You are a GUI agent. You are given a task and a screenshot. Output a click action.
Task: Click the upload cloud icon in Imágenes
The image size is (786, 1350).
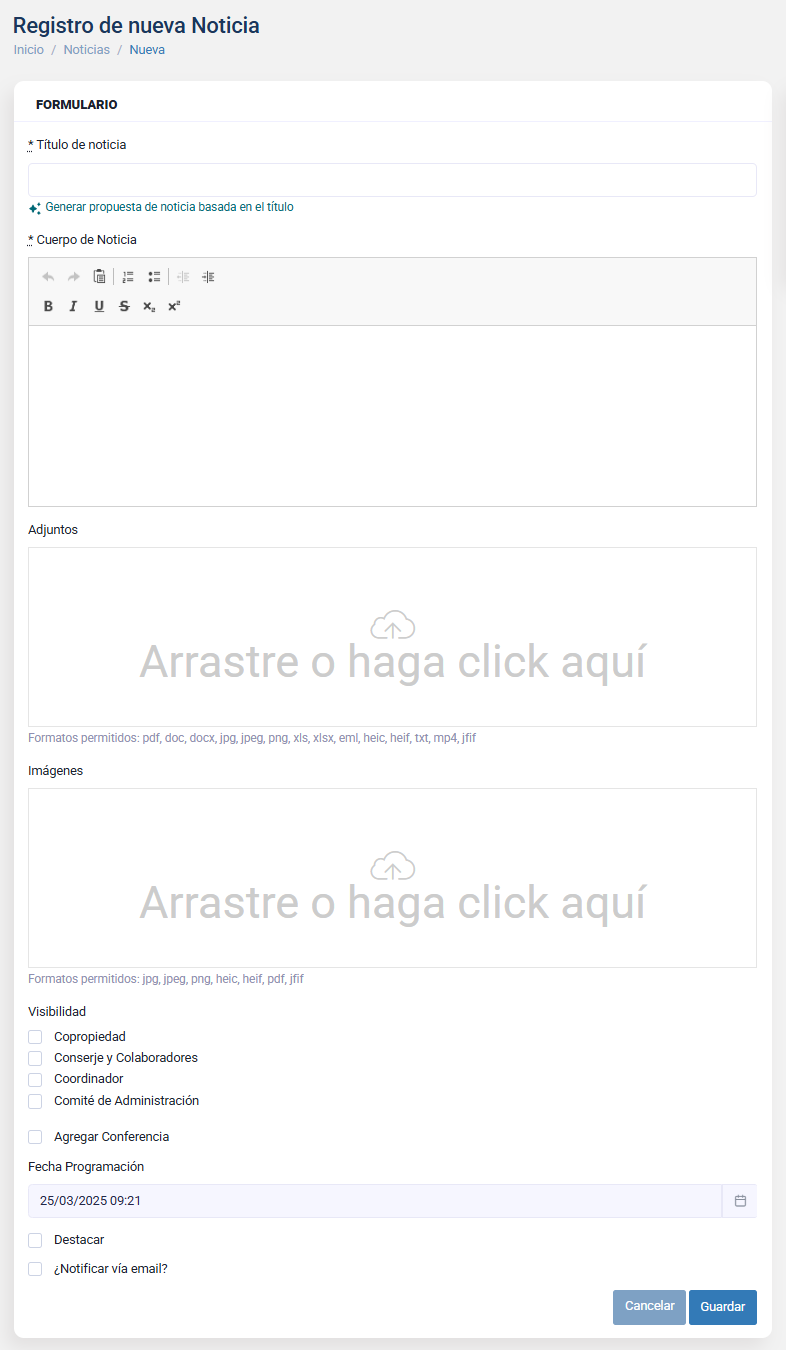coord(393,866)
